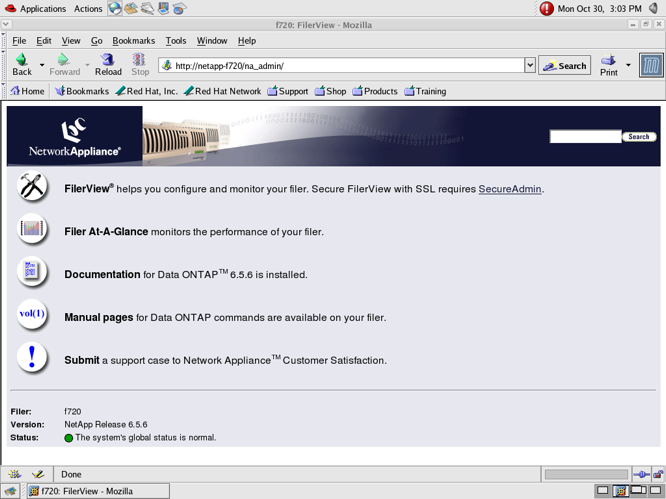Launch the email client from the top panel
The image size is (666, 499).
click(x=131, y=8)
